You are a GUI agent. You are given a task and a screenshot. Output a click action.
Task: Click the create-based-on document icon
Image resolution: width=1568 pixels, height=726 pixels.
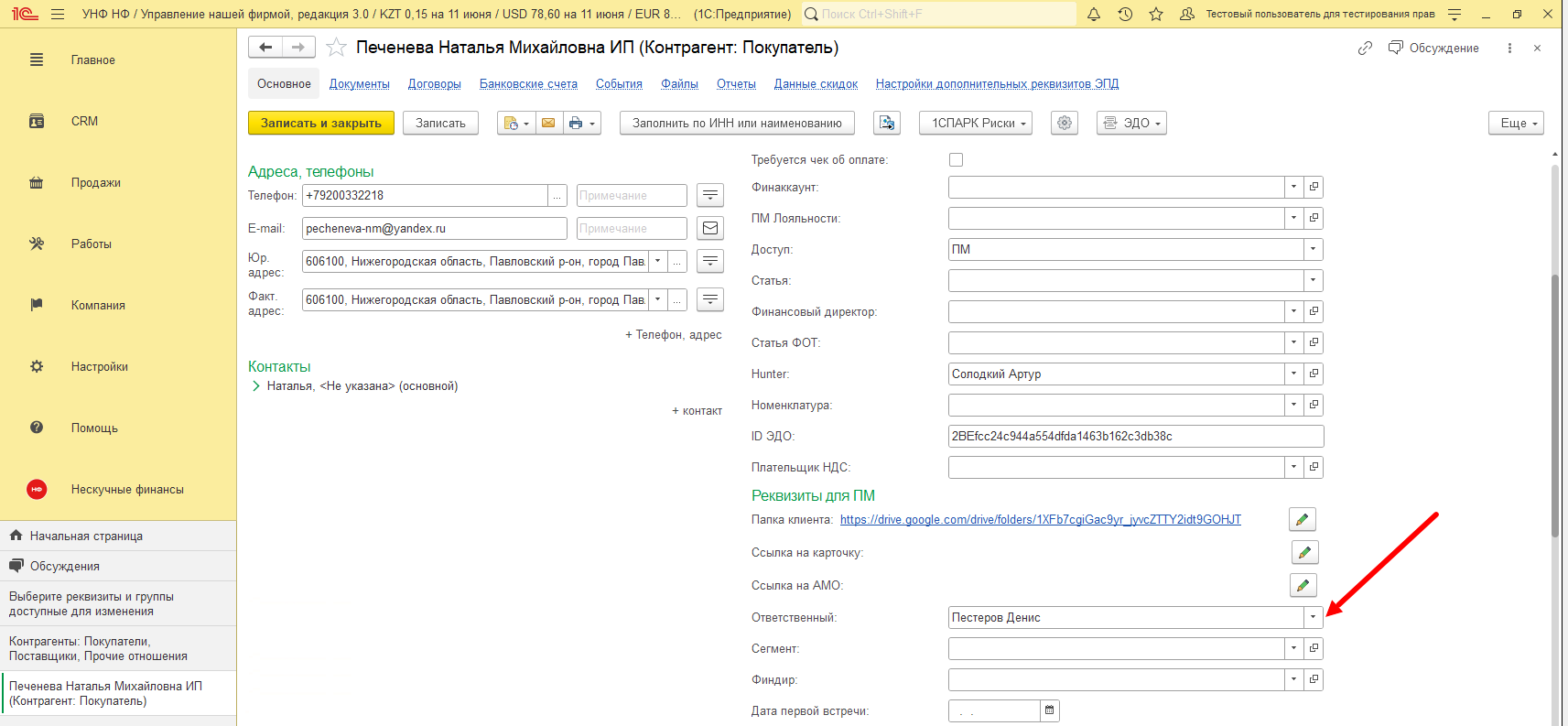pyautogui.click(x=516, y=123)
